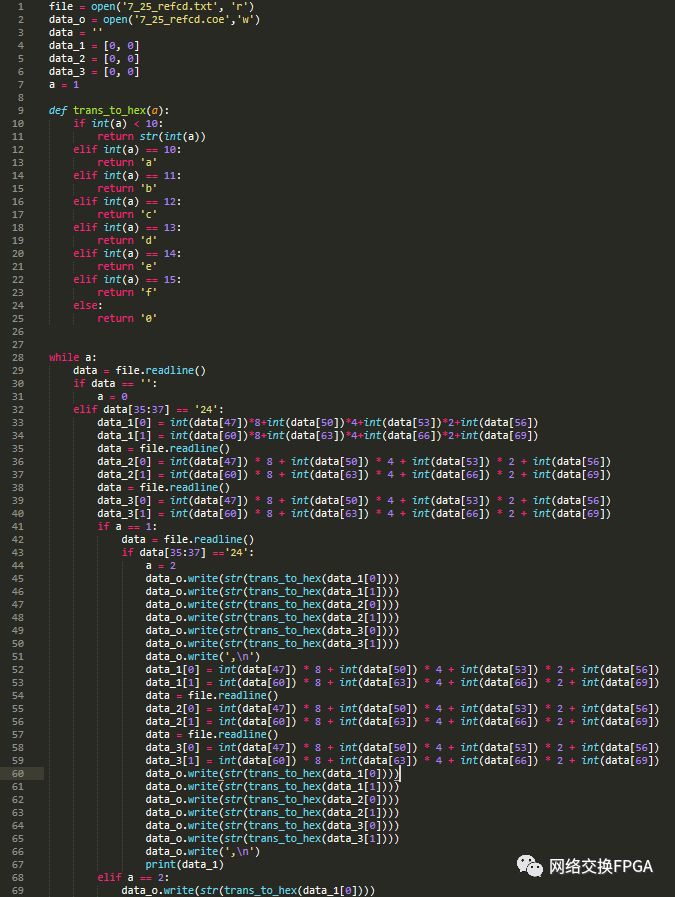Click the 'a = 0' assignment
This screenshot has height=897, width=675.
pyautogui.click(x=112, y=396)
